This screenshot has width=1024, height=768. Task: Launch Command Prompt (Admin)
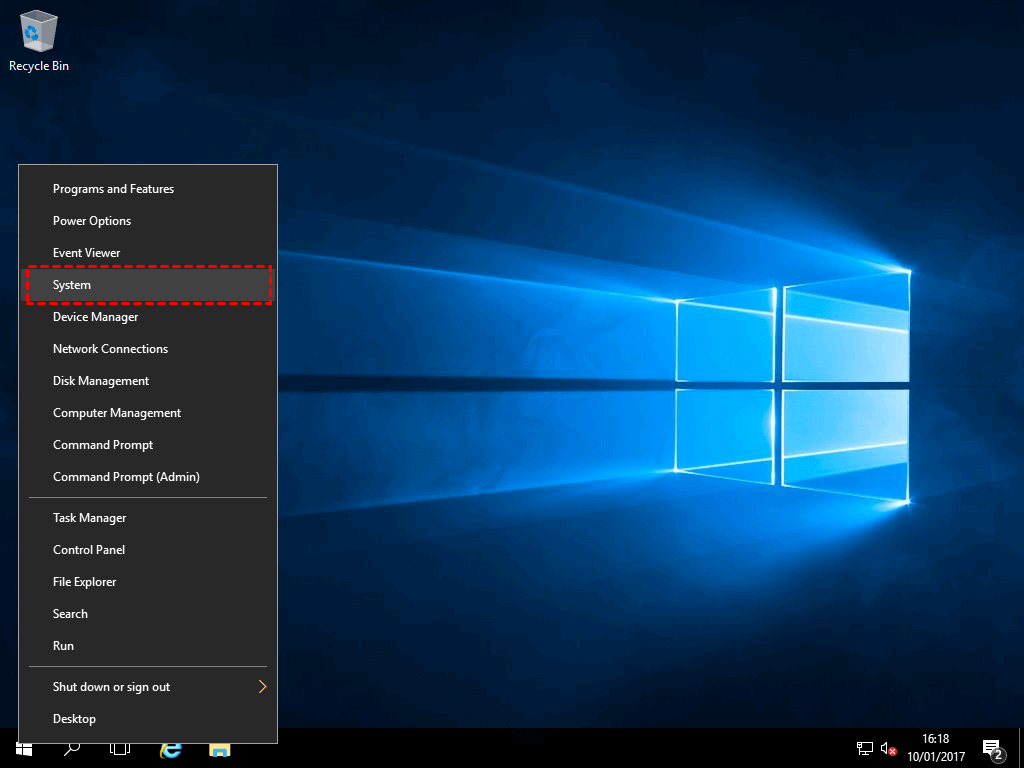pyautogui.click(x=126, y=477)
